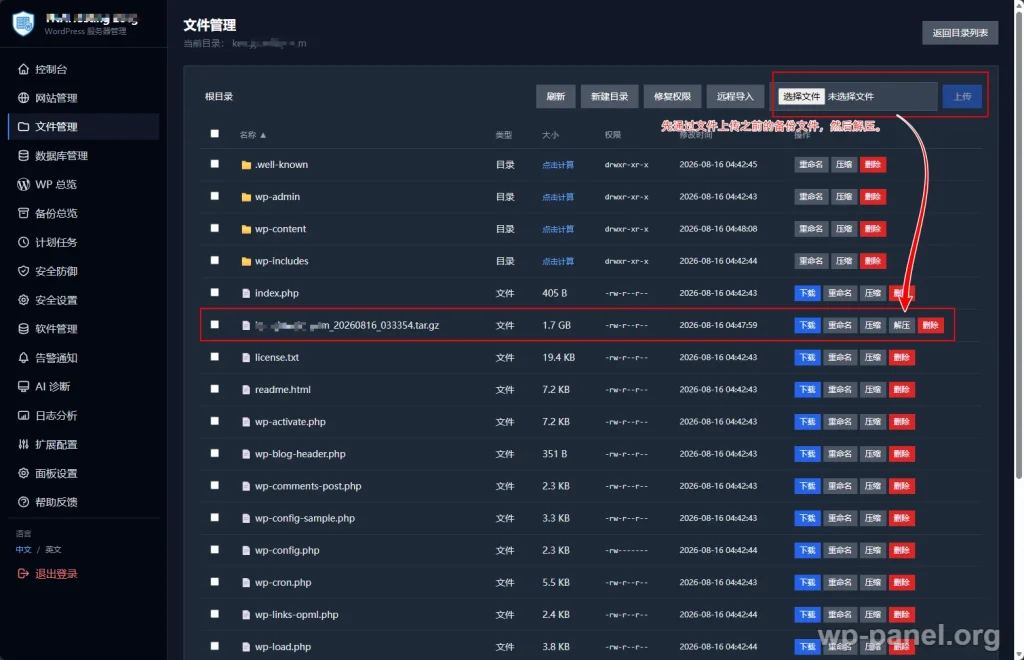Click the 退出登录 logout icon
1024x660 pixels.
(24, 574)
